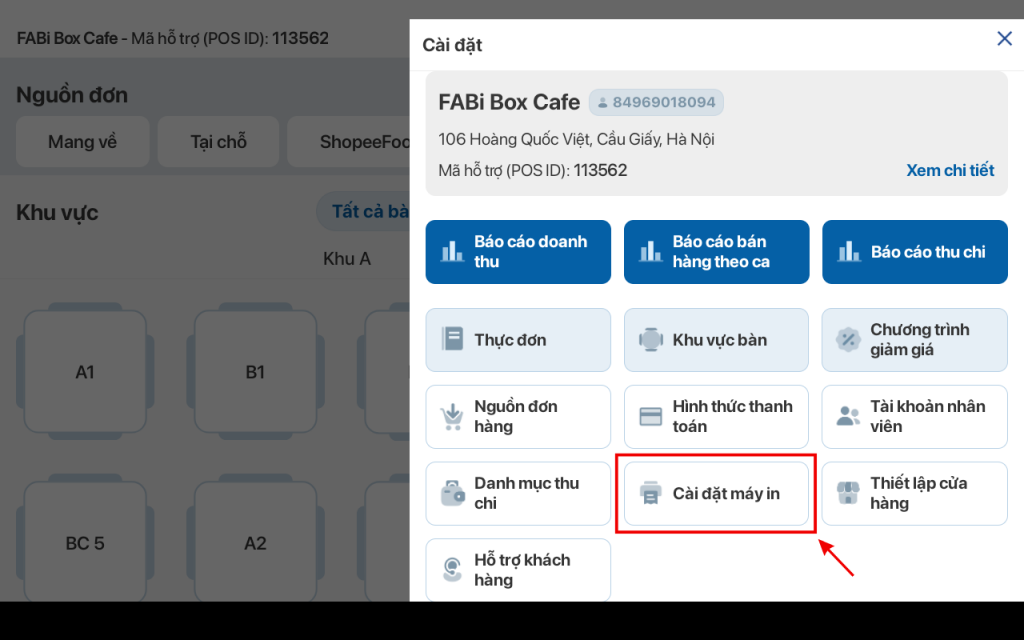Click the card icon for Hình thức thanh toán
Image resolution: width=1024 pixels, height=640 pixels.
(651, 416)
